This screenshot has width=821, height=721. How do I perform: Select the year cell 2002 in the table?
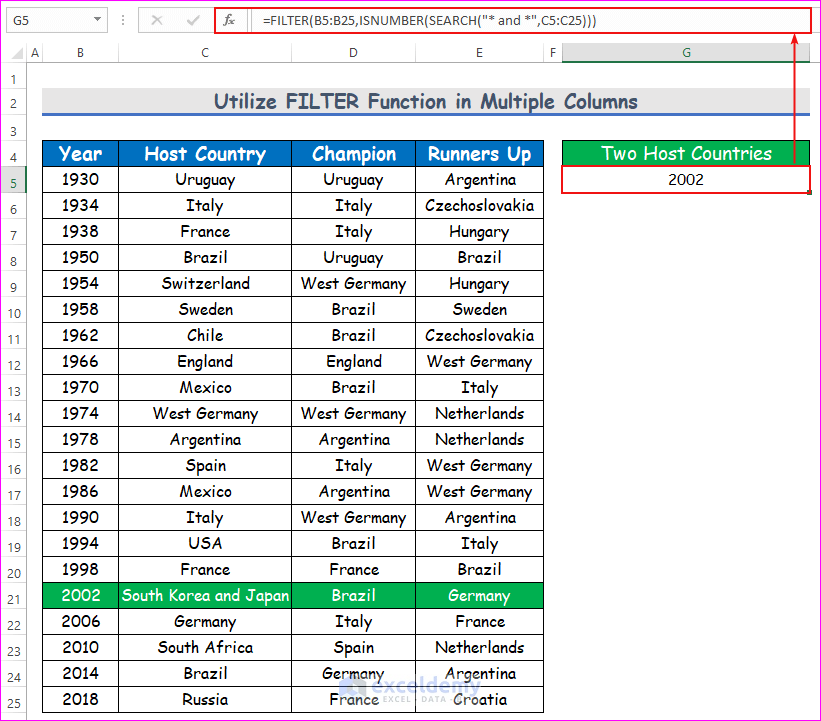click(x=80, y=595)
